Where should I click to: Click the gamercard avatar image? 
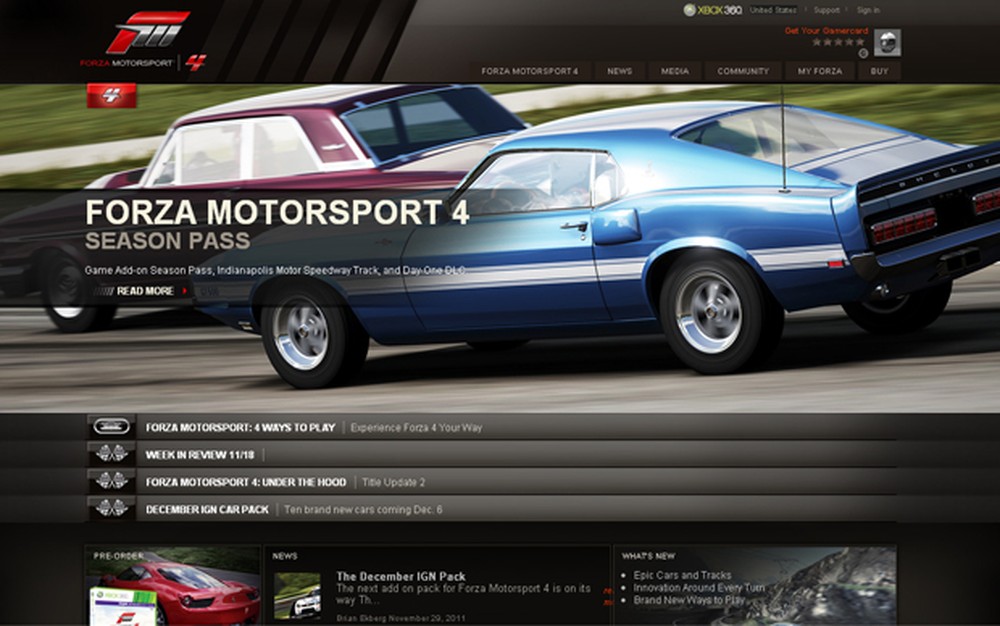click(888, 42)
